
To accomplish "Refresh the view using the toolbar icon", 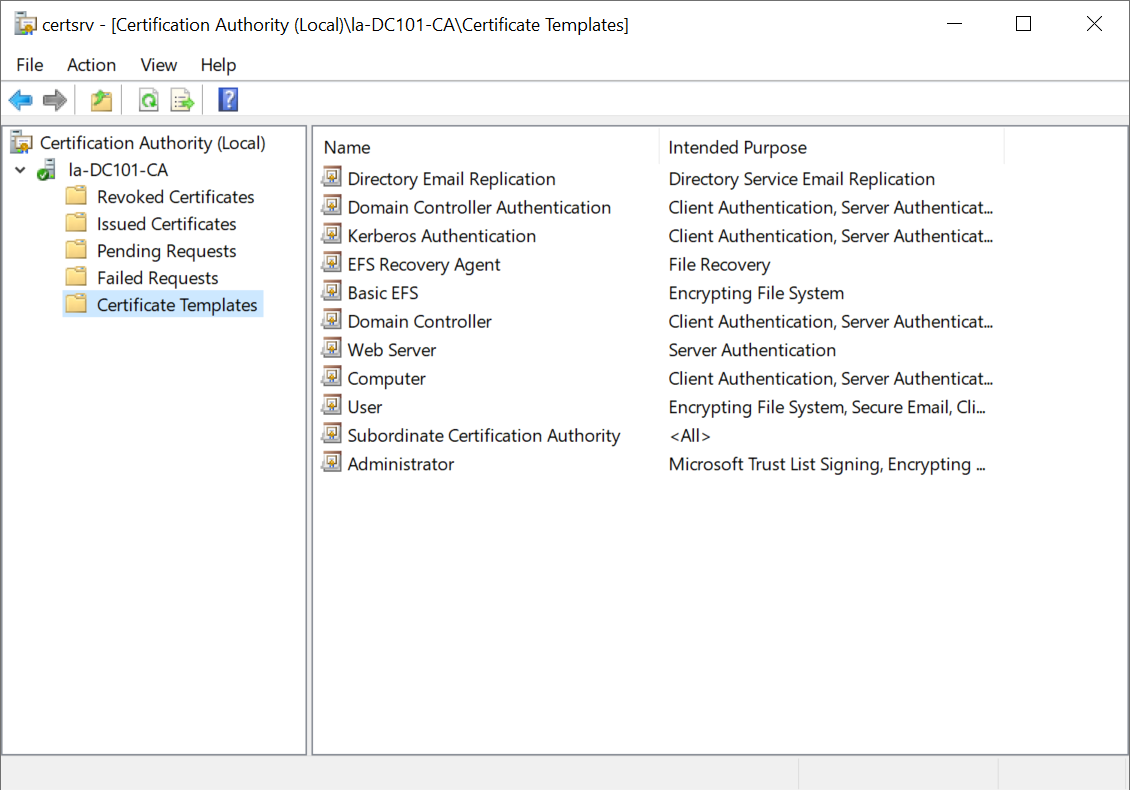I will pos(148,100).
